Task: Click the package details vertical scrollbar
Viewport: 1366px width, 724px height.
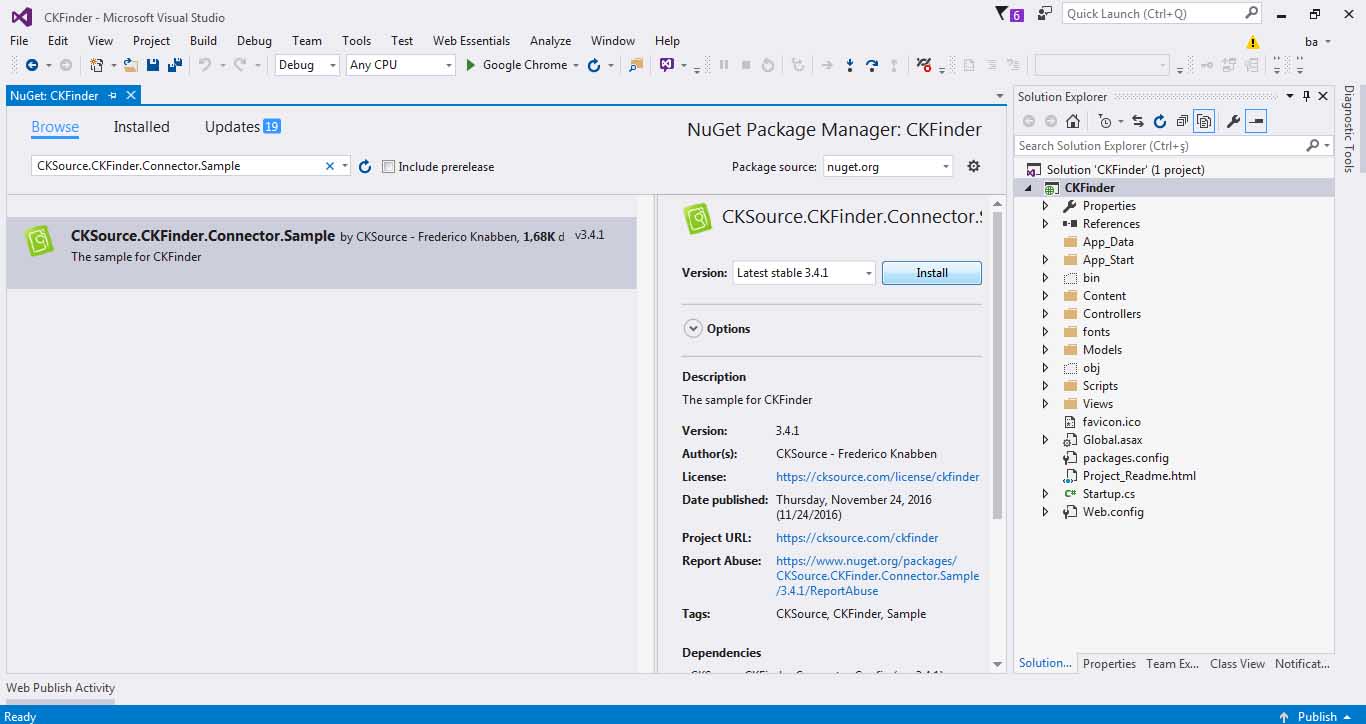Action: coord(996,400)
